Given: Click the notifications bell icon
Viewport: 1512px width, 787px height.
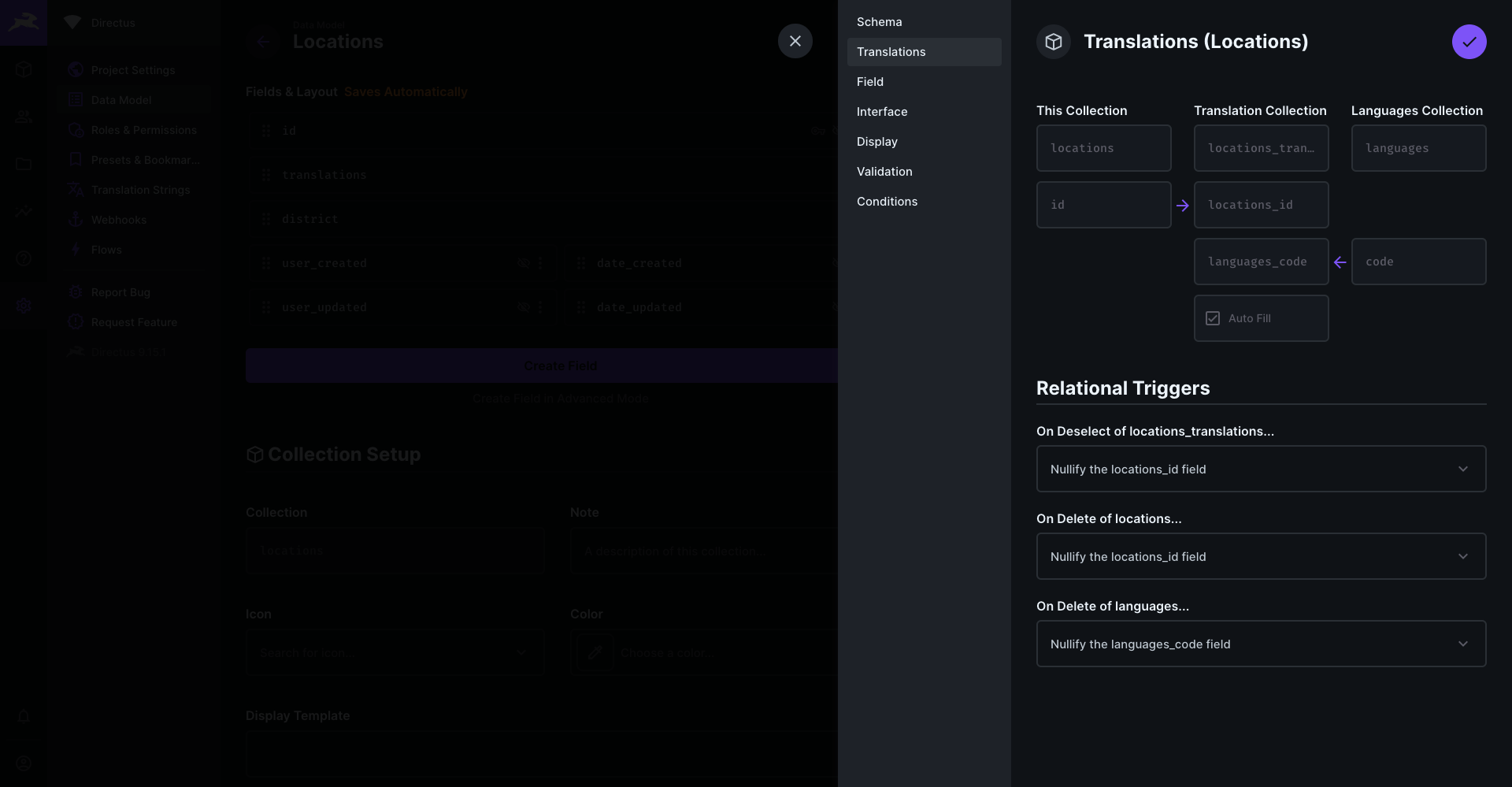Looking at the screenshot, I should point(24,716).
